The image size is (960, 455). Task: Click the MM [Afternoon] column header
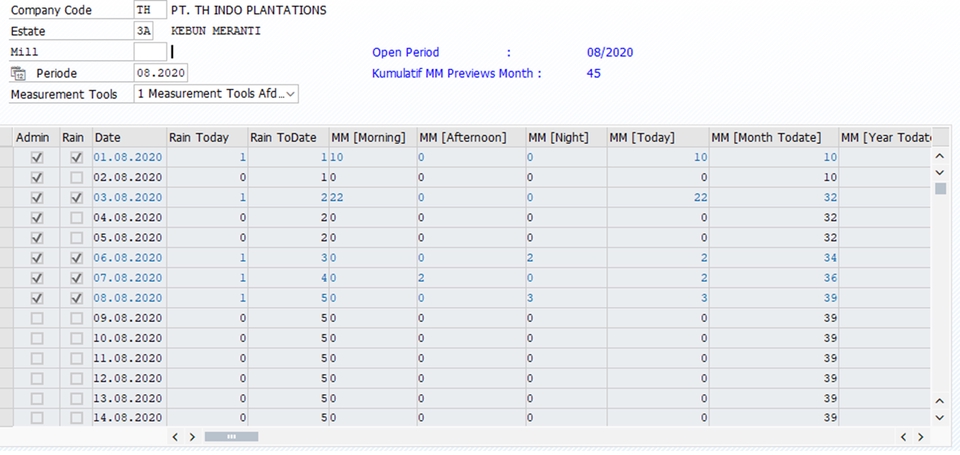471,138
